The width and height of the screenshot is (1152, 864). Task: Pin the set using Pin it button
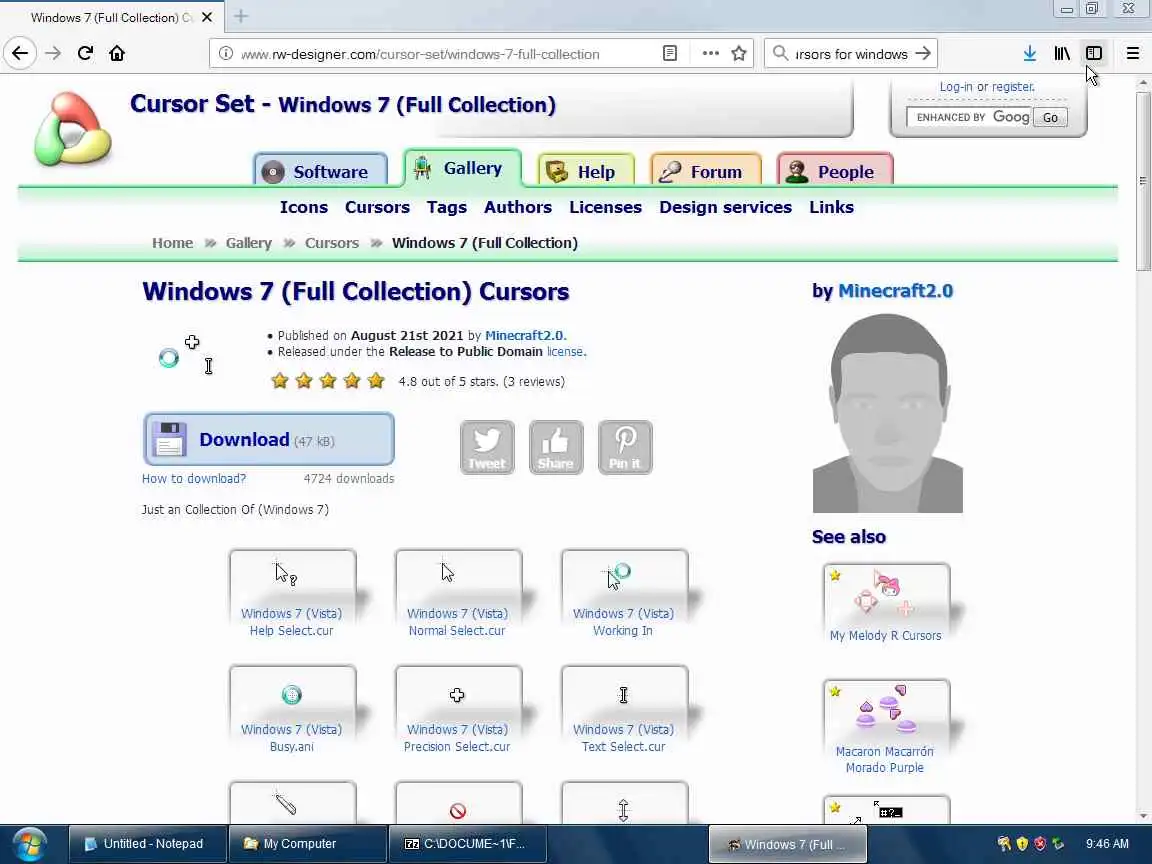625,447
